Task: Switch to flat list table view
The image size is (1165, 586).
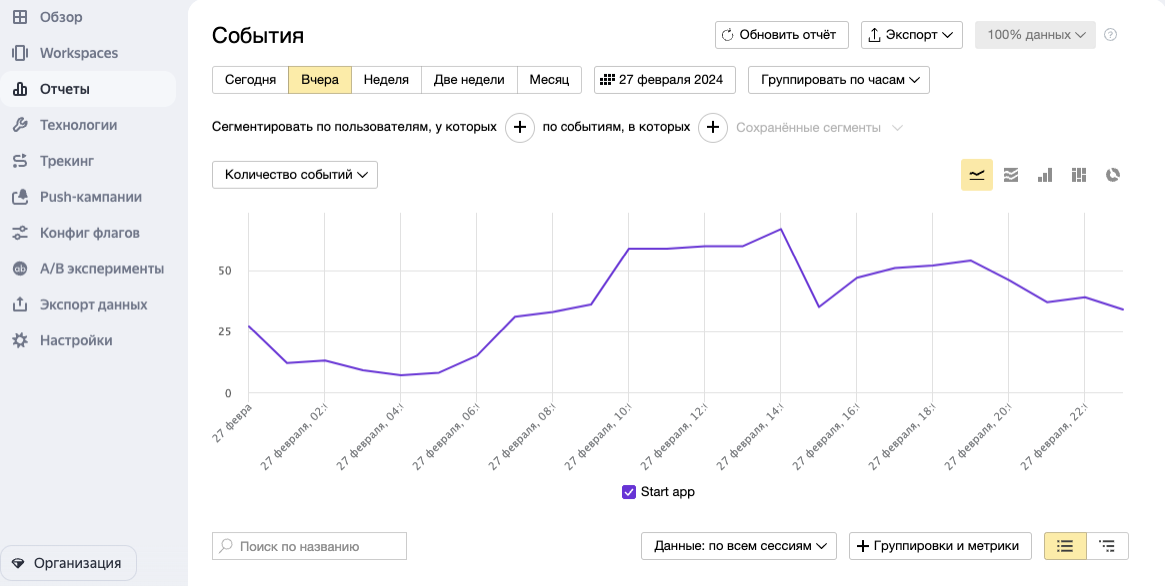Action: [x=1065, y=546]
